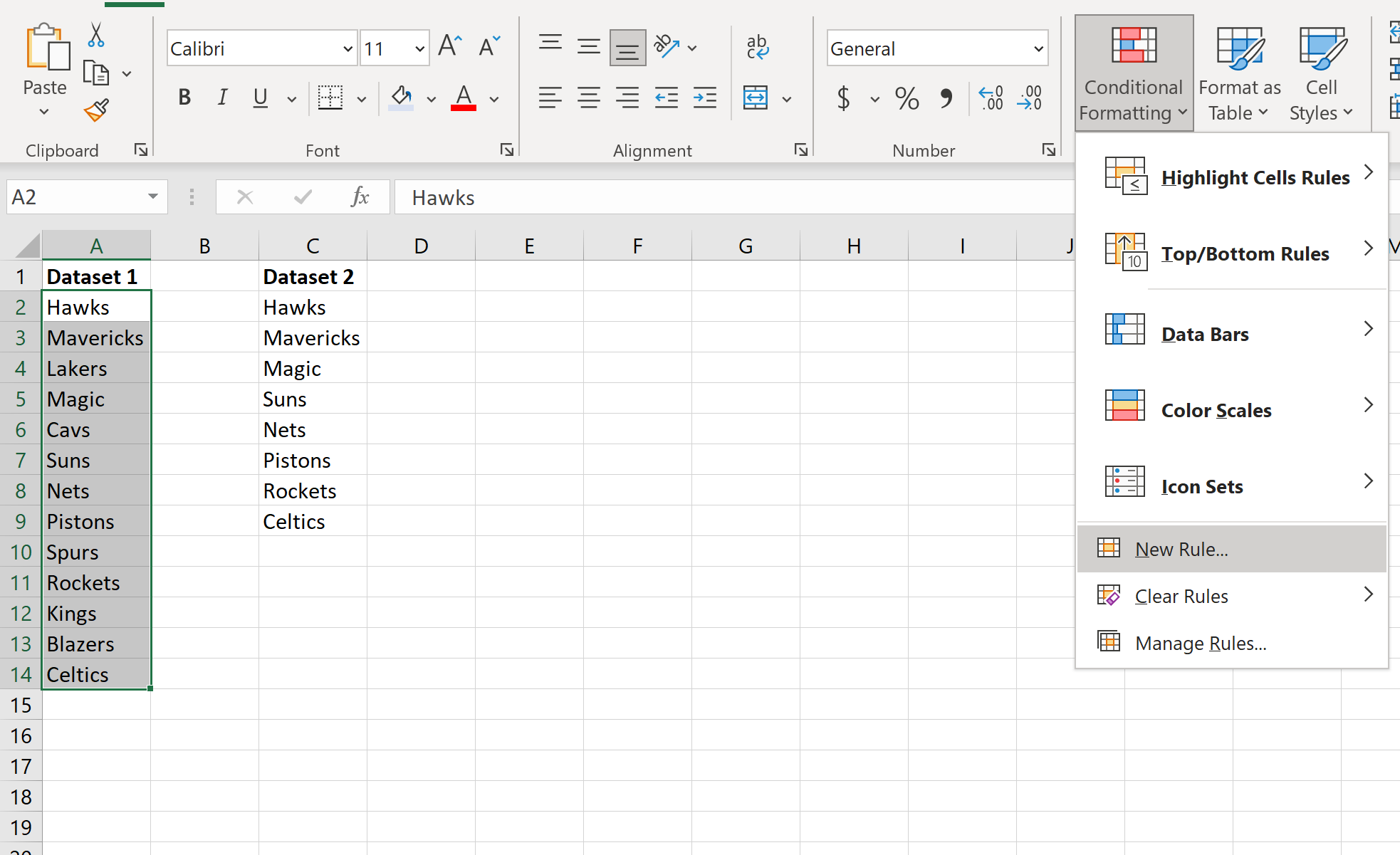Screen dimensions: 1400x855
Task: Decrease decimal places
Action: 1030,98
